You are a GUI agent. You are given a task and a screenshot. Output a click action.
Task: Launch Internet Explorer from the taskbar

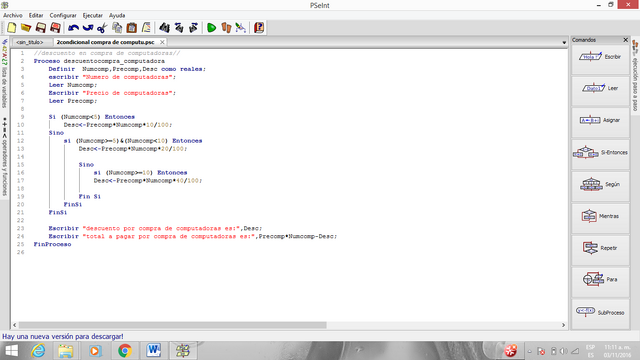[x=38, y=351]
